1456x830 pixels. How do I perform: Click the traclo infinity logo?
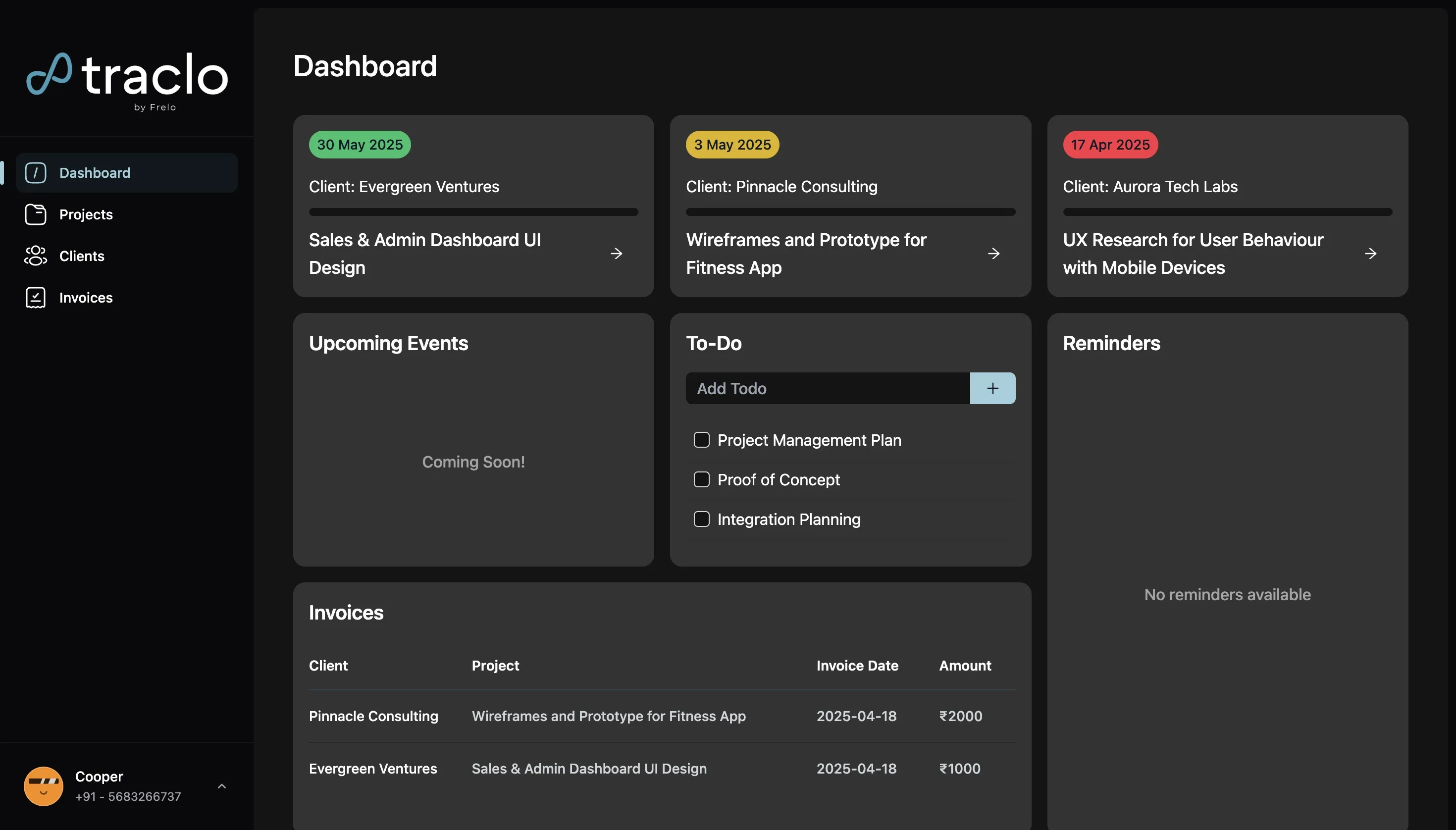(x=50, y=74)
